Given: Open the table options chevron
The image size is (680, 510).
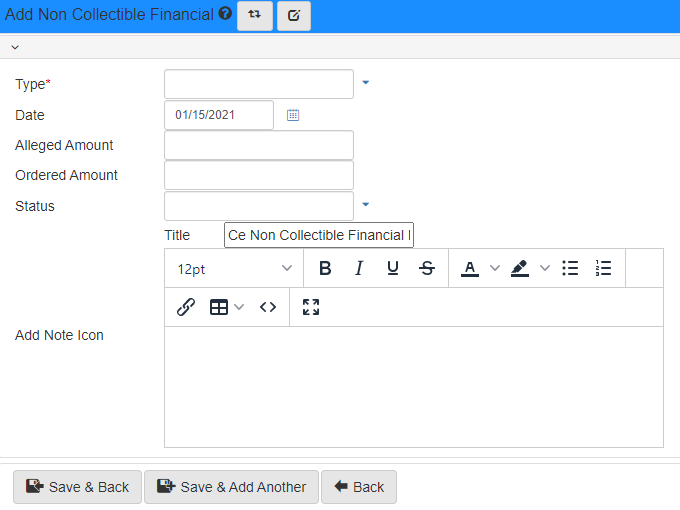Looking at the screenshot, I should [x=239, y=307].
